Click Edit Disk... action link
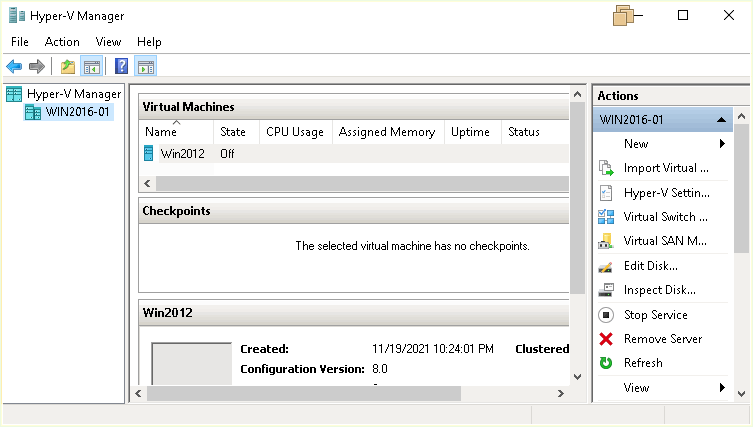753x427 pixels. (650, 266)
